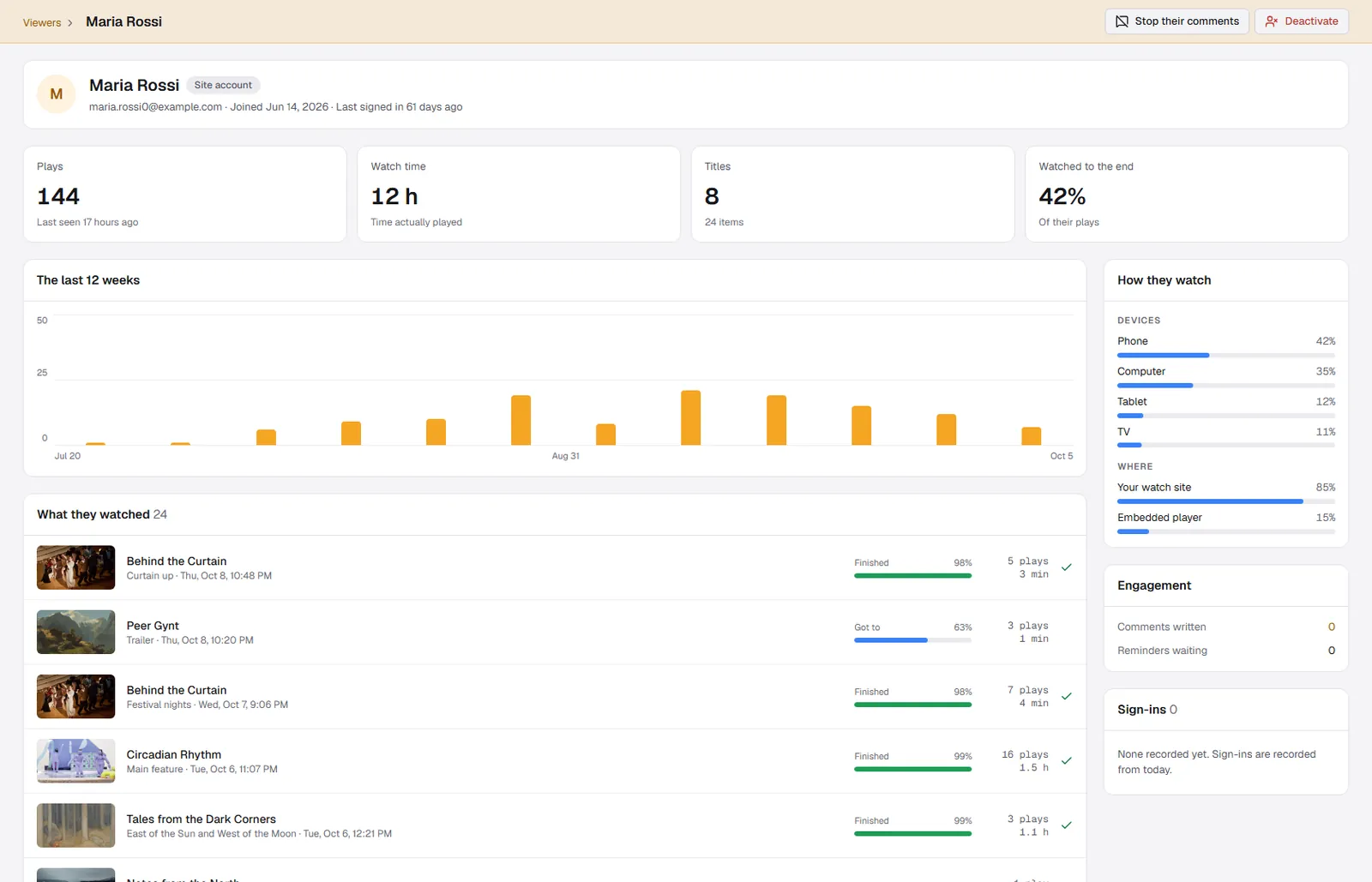Click the M avatar circle
1372x882 pixels.
pos(57,94)
